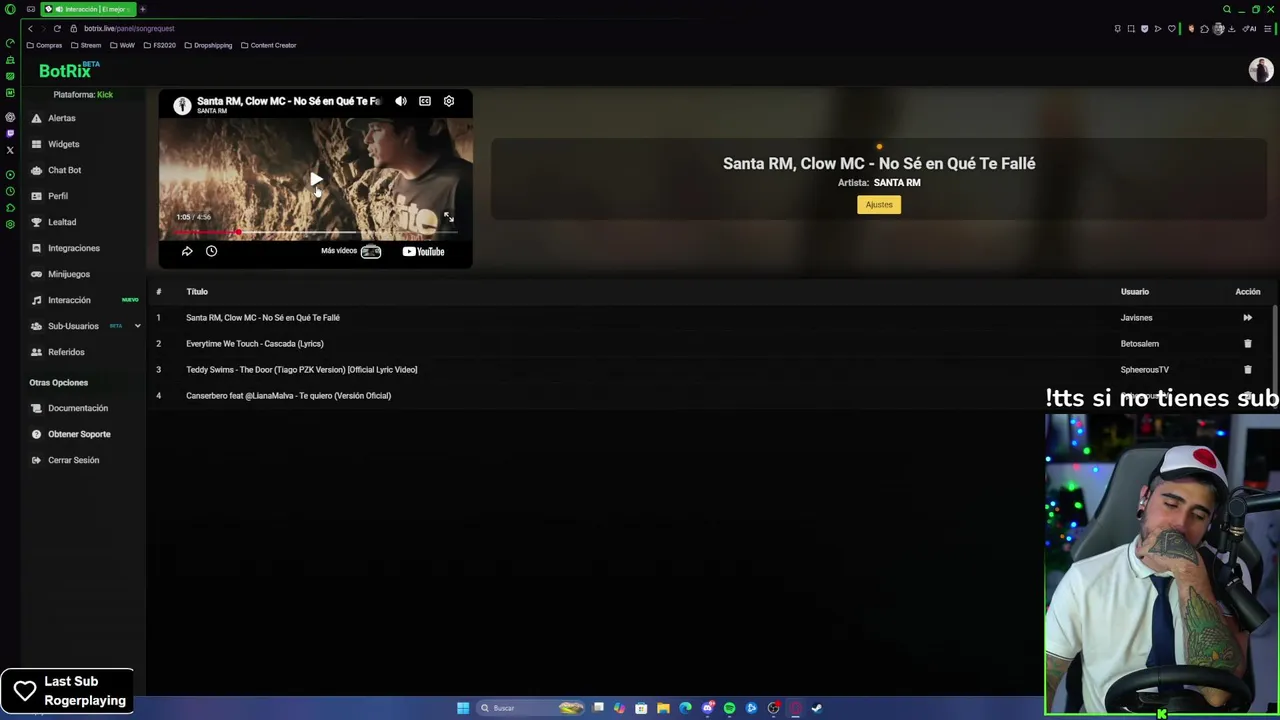The image size is (1280, 720).
Task: Open Microsoft Edge from taskbar
Action: (685, 708)
